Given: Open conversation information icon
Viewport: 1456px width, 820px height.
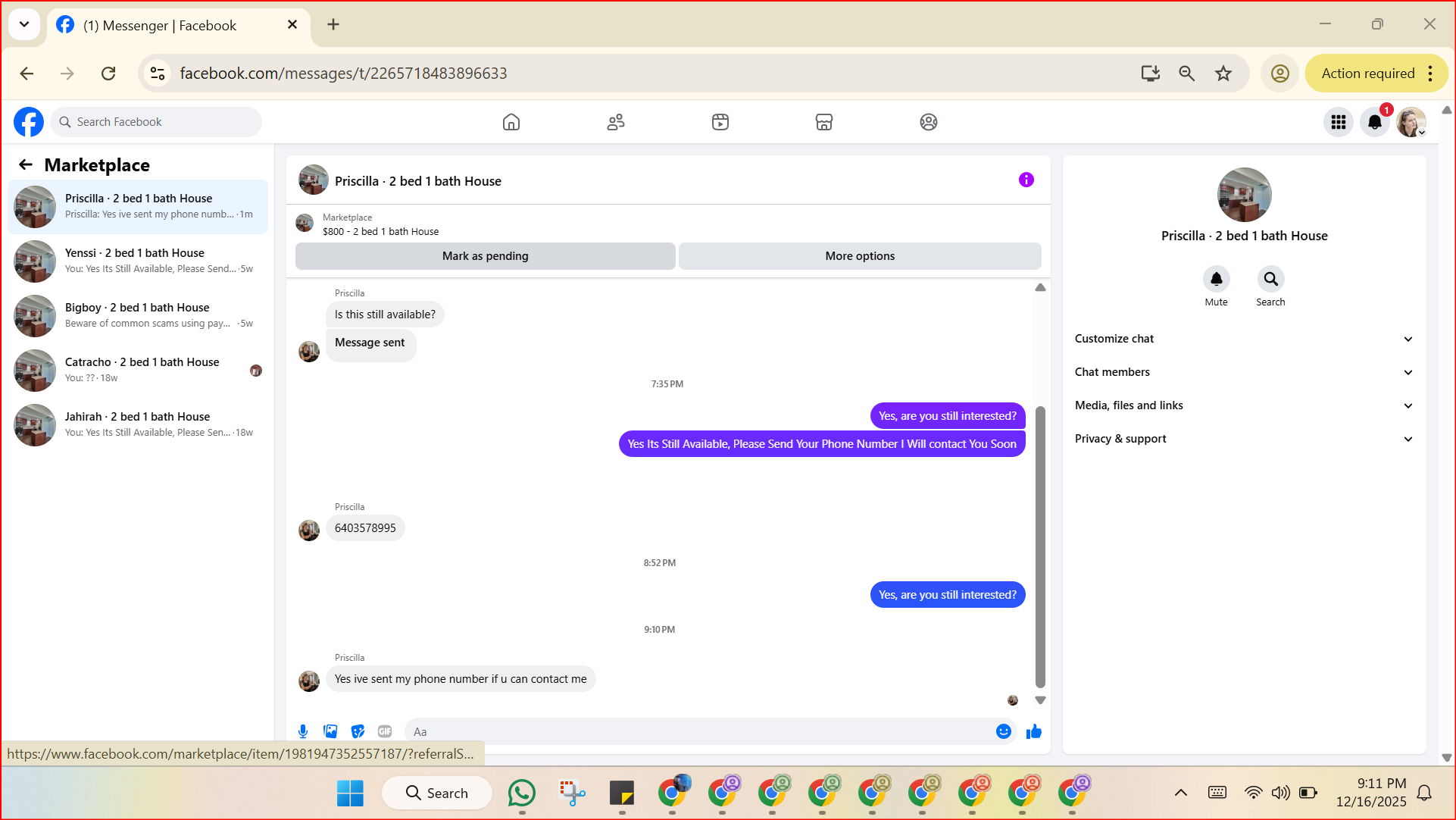Looking at the screenshot, I should 1026,180.
